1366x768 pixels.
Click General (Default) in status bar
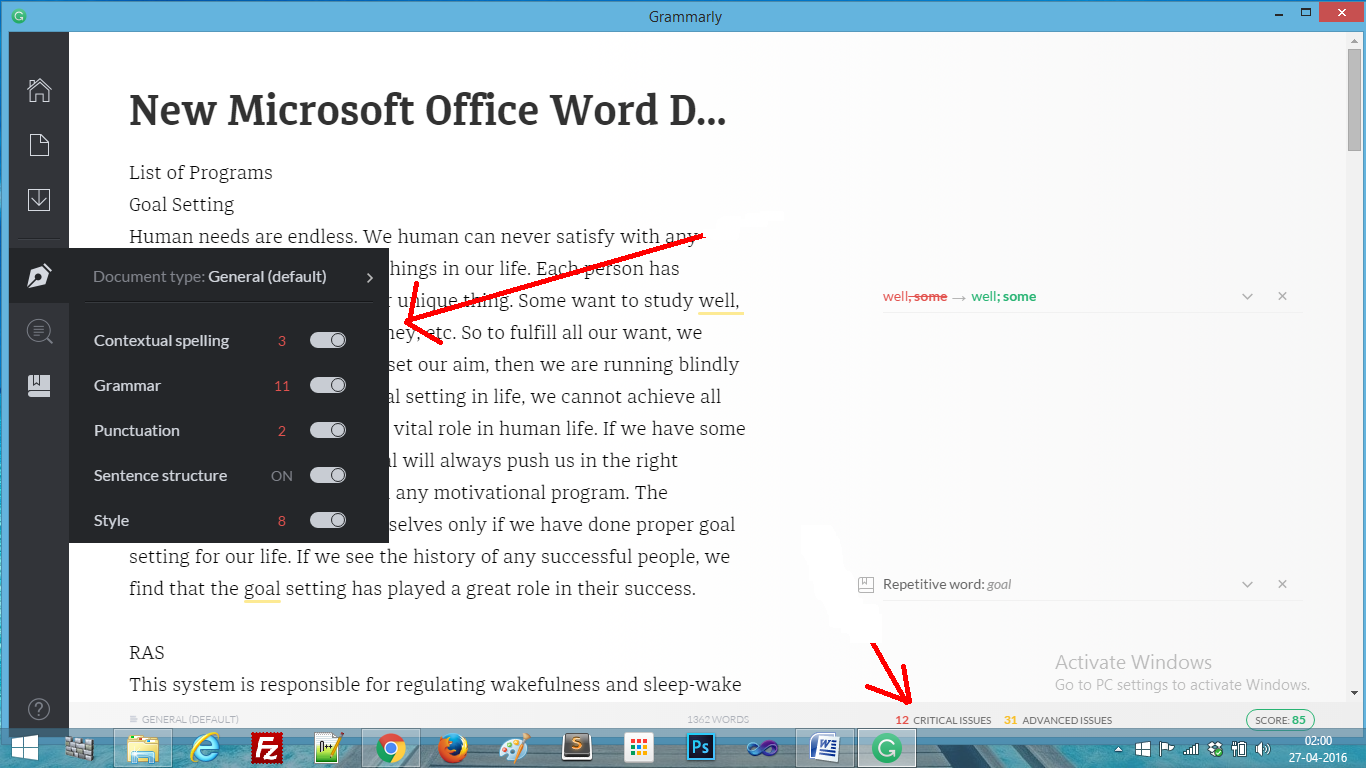coord(184,720)
